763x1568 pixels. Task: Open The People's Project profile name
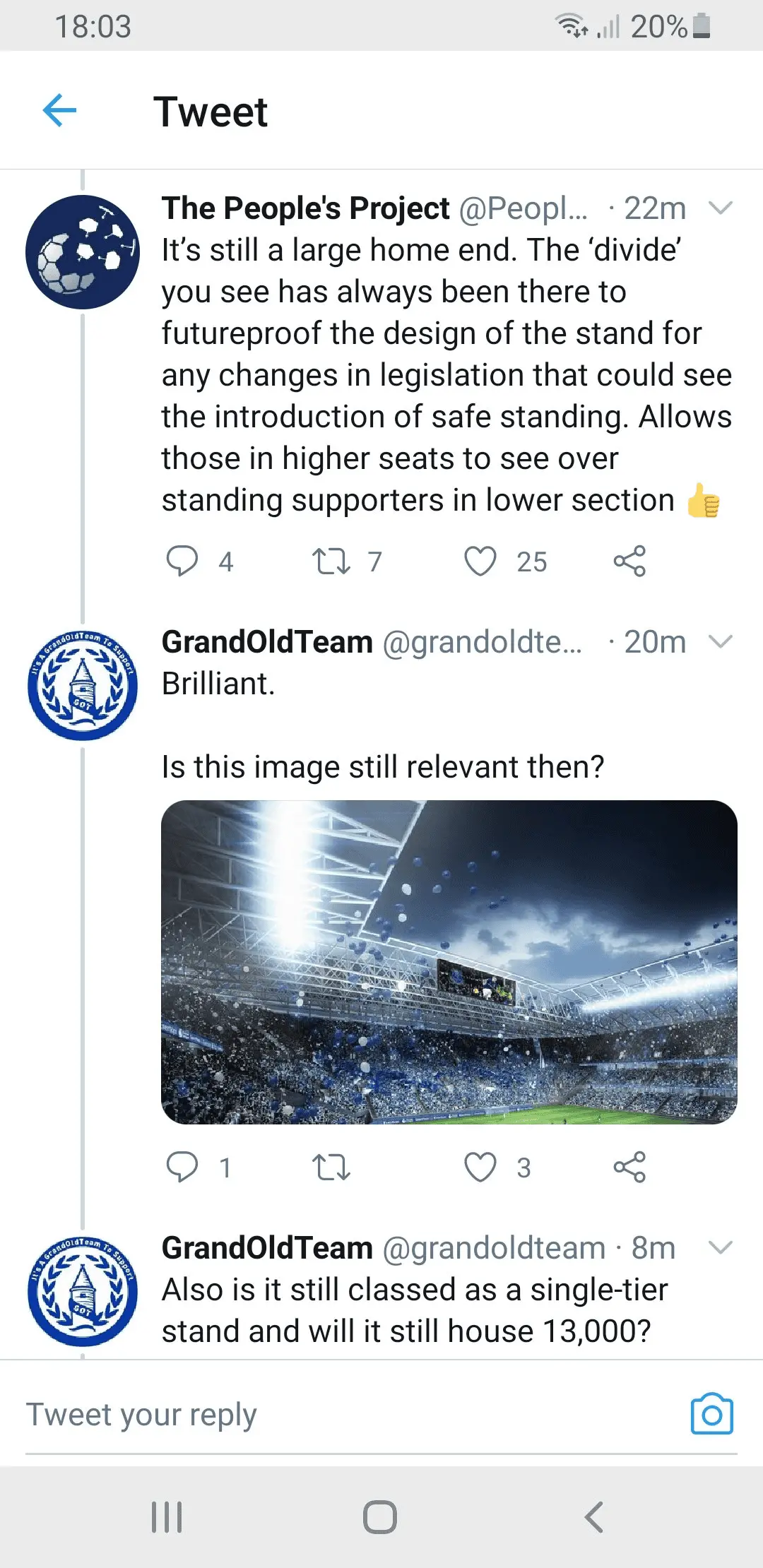point(305,208)
